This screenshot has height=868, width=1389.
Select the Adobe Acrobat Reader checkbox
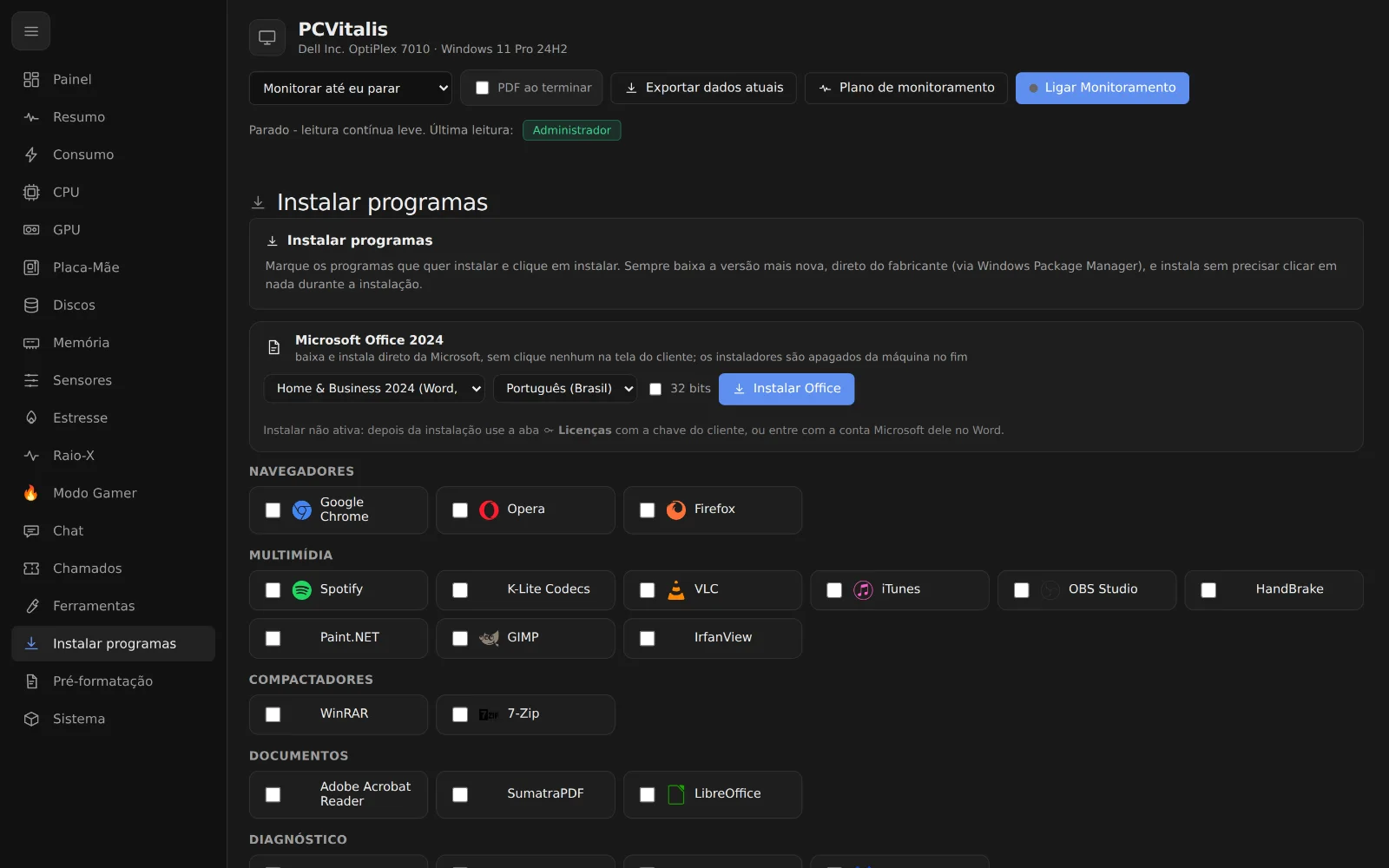pyautogui.click(x=273, y=794)
